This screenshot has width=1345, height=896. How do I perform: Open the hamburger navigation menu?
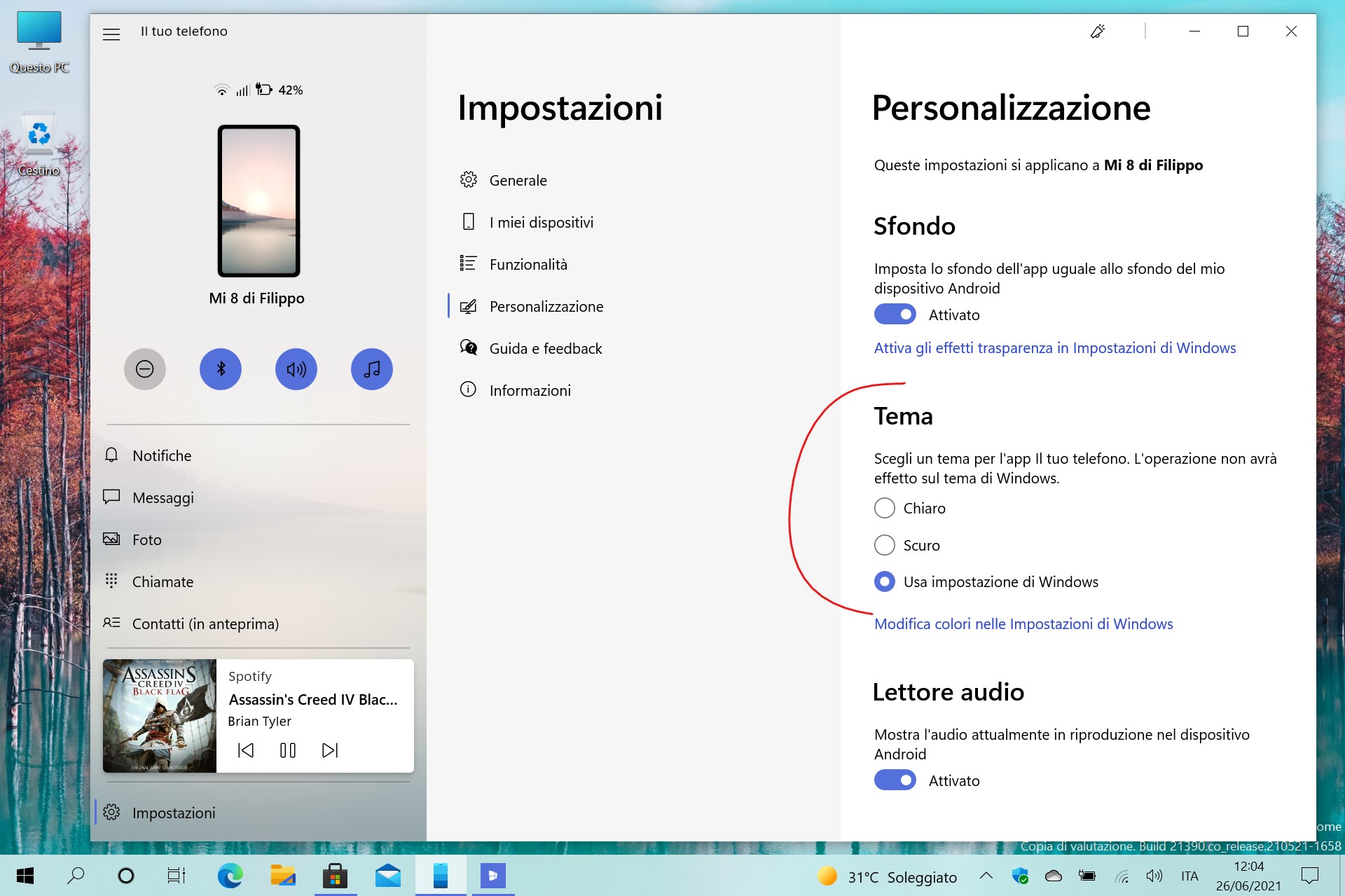click(x=111, y=34)
